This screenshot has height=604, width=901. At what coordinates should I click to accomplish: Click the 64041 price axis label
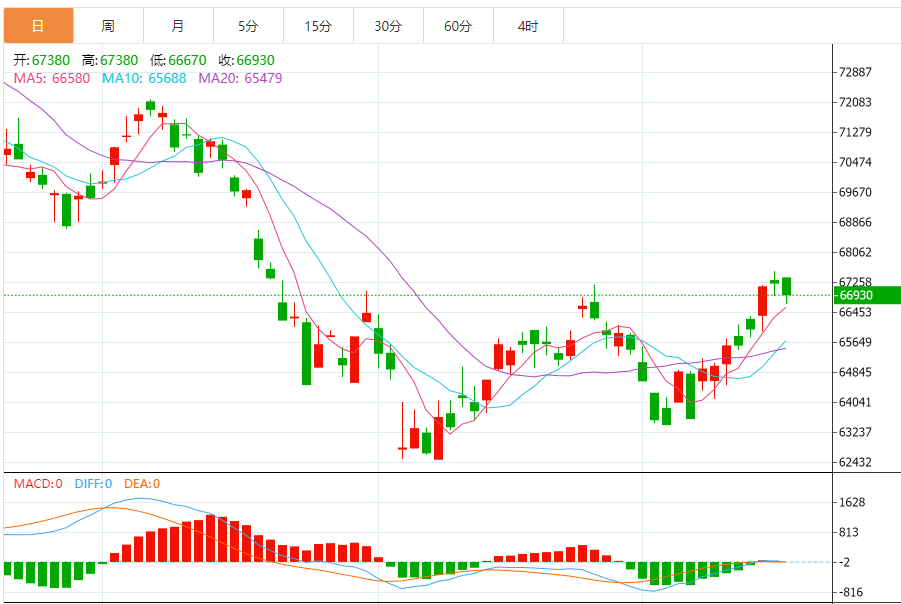(855, 402)
